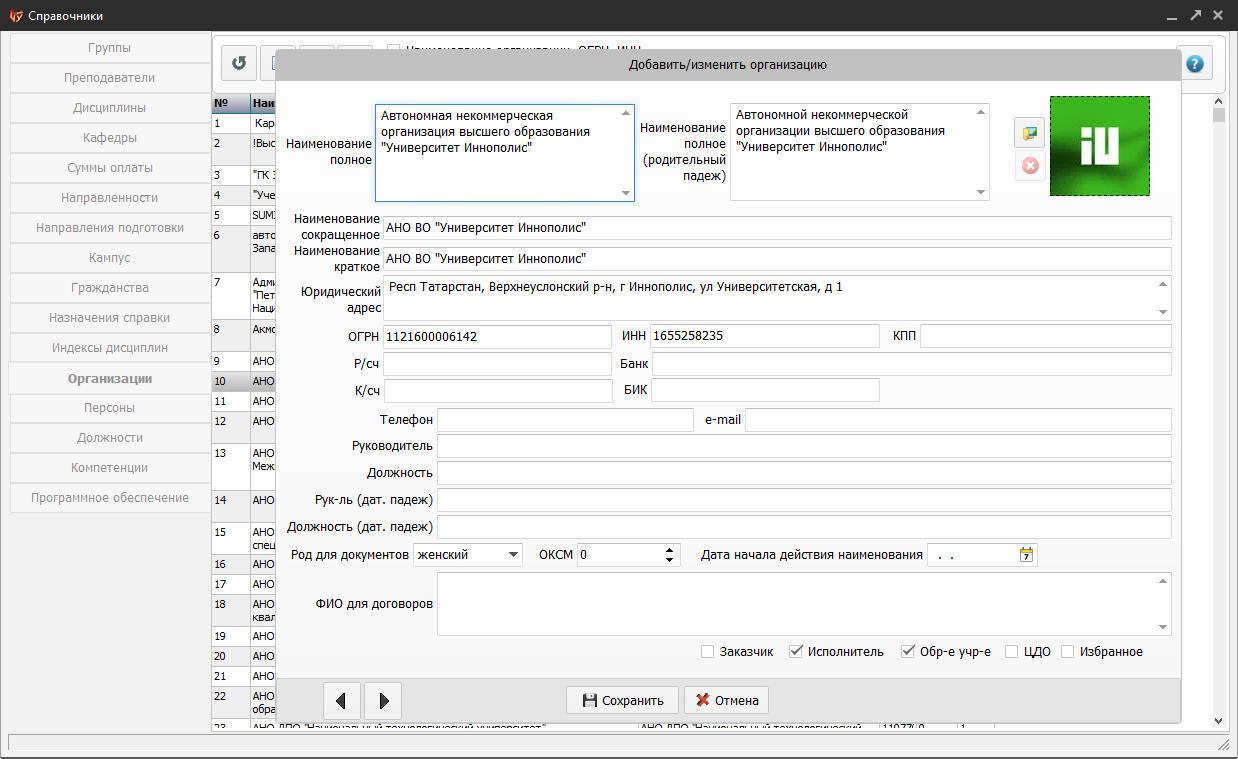Open the Компетенции section

[110, 468]
